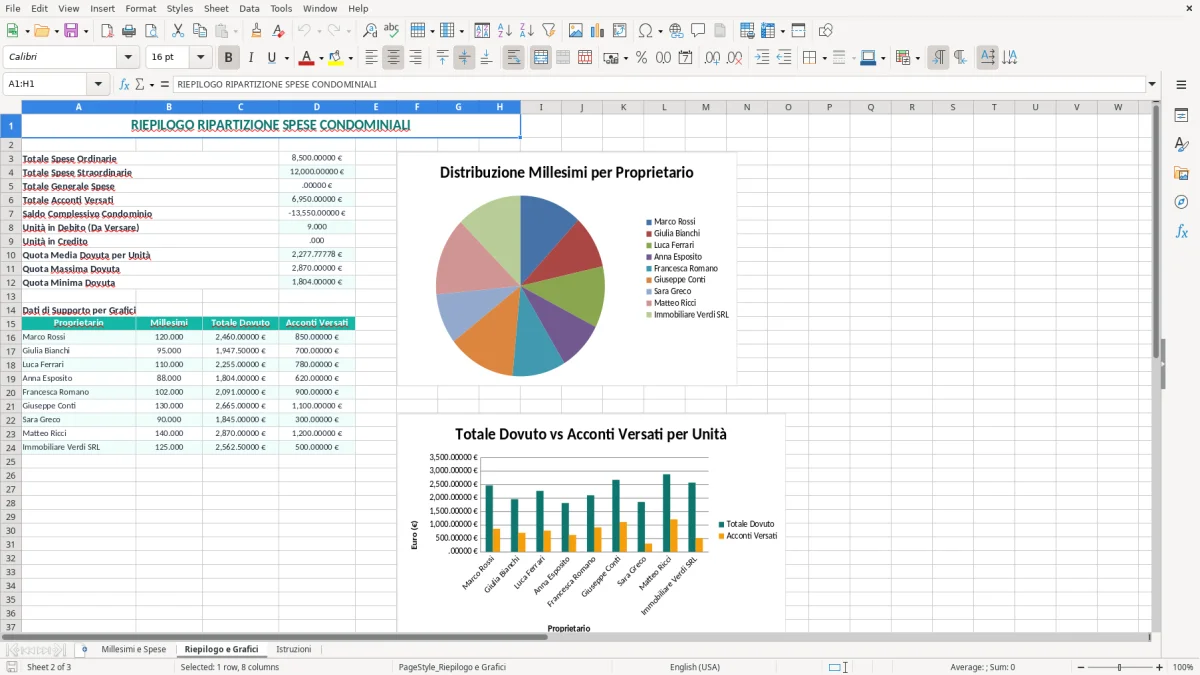The width and height of the screenshot is (1200, 675).
Task: Delete Decimal Place icon
Action: pyautogui.click(x=734, y=58)
